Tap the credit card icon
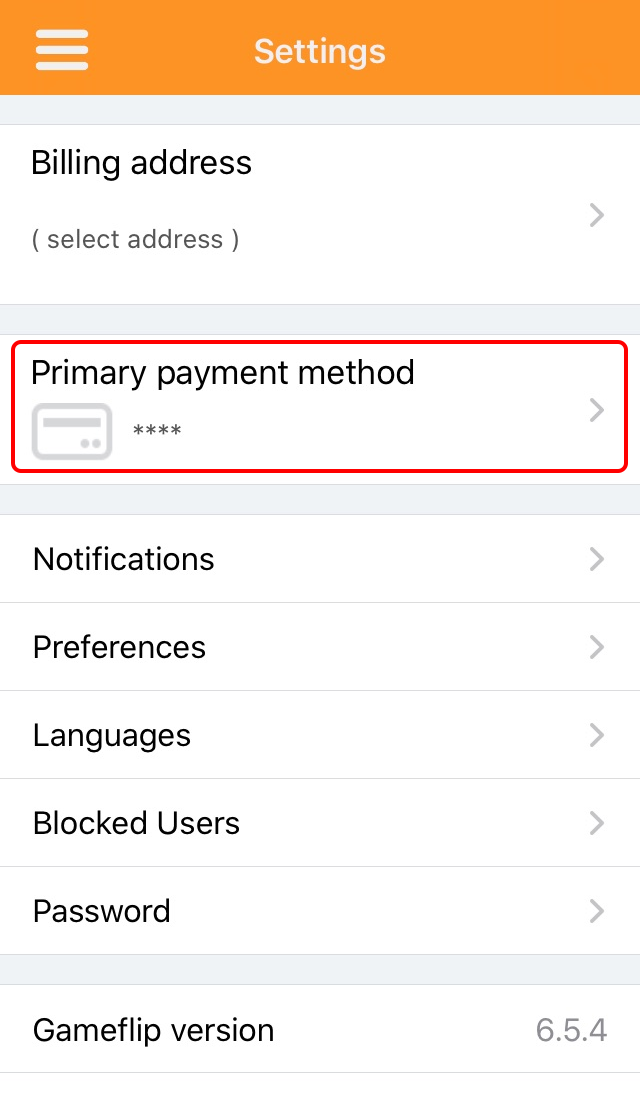The height and width of the screenshot is (1103, 640). click(71, 431)
